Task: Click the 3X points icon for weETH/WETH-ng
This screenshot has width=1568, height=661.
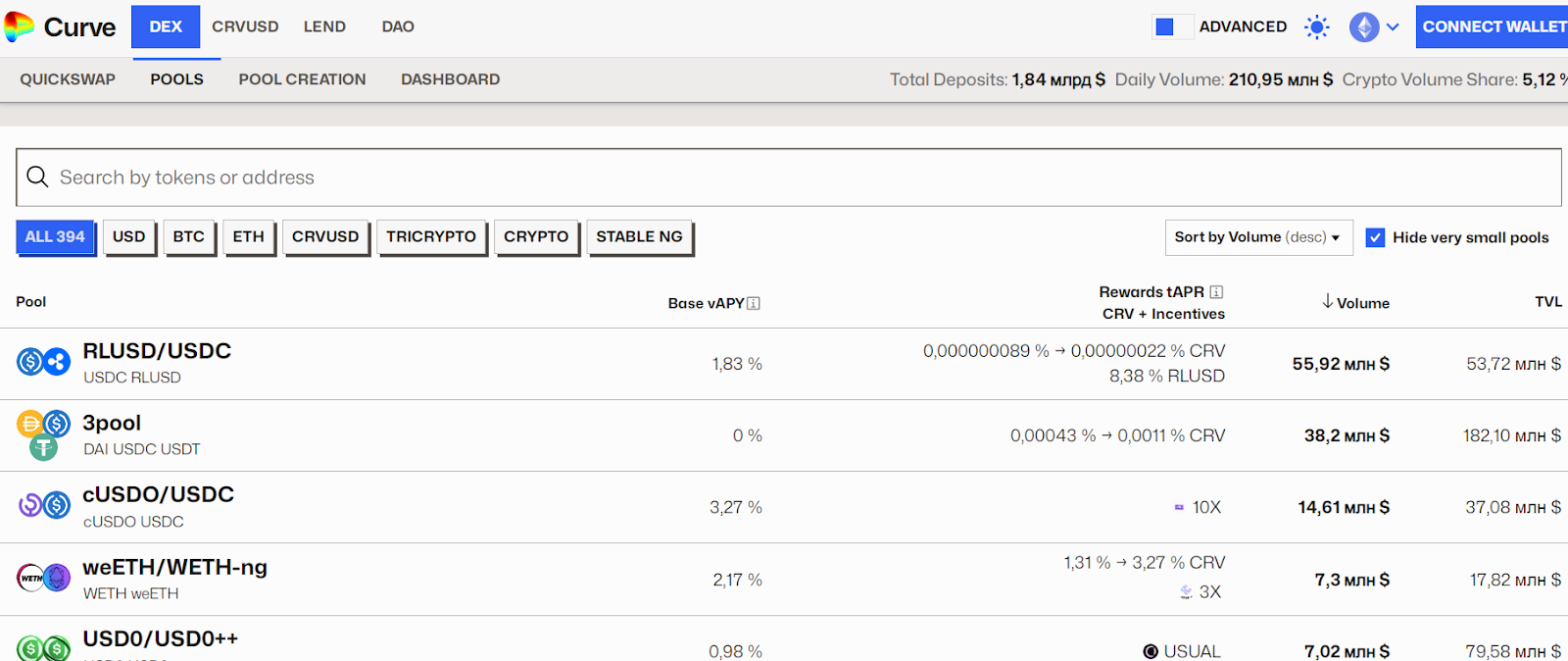Action: tap(1186, 591)
